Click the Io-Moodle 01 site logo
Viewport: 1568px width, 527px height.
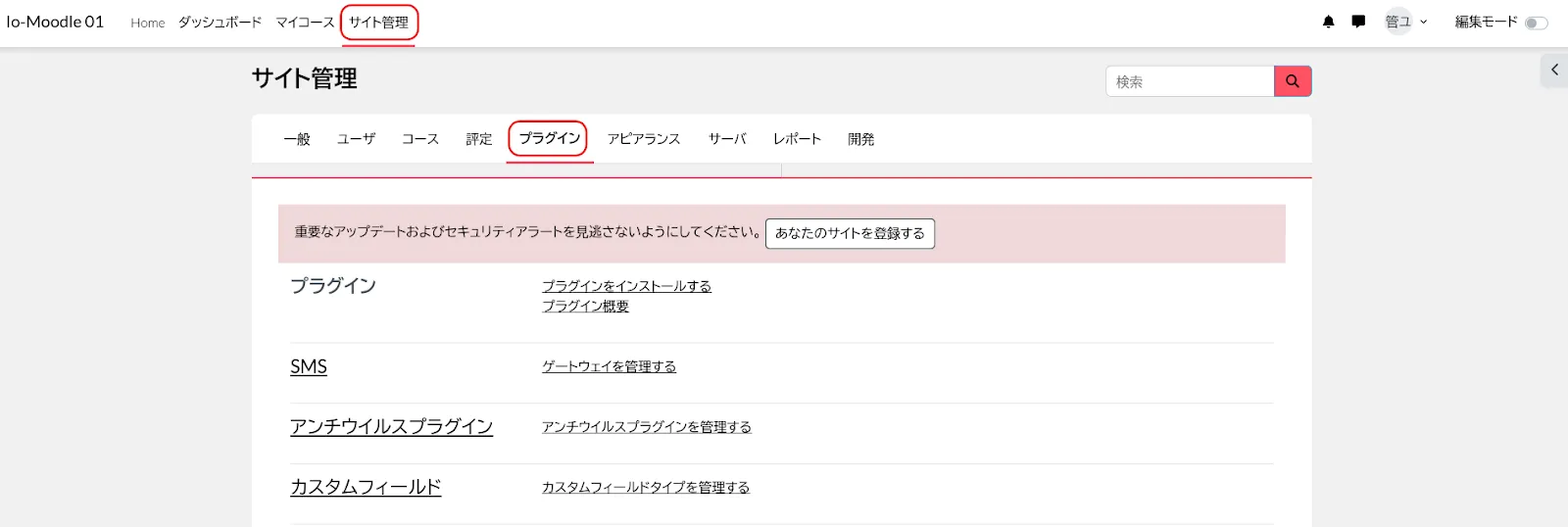click(55, 22)
